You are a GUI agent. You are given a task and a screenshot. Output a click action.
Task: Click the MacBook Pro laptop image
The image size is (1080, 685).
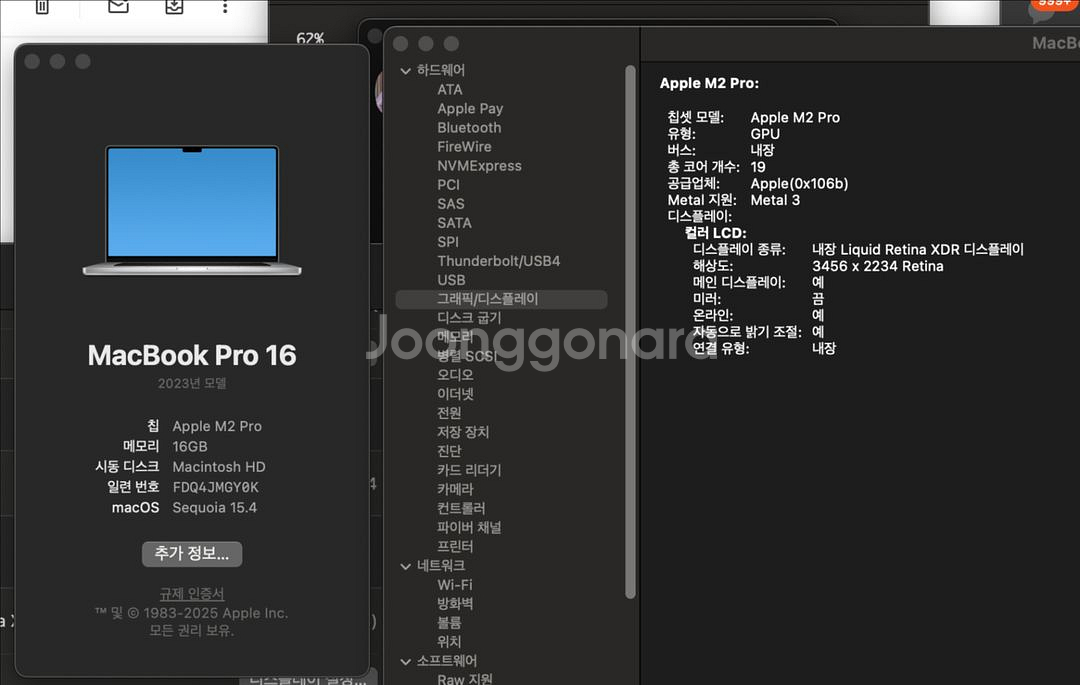click(192, 210)
